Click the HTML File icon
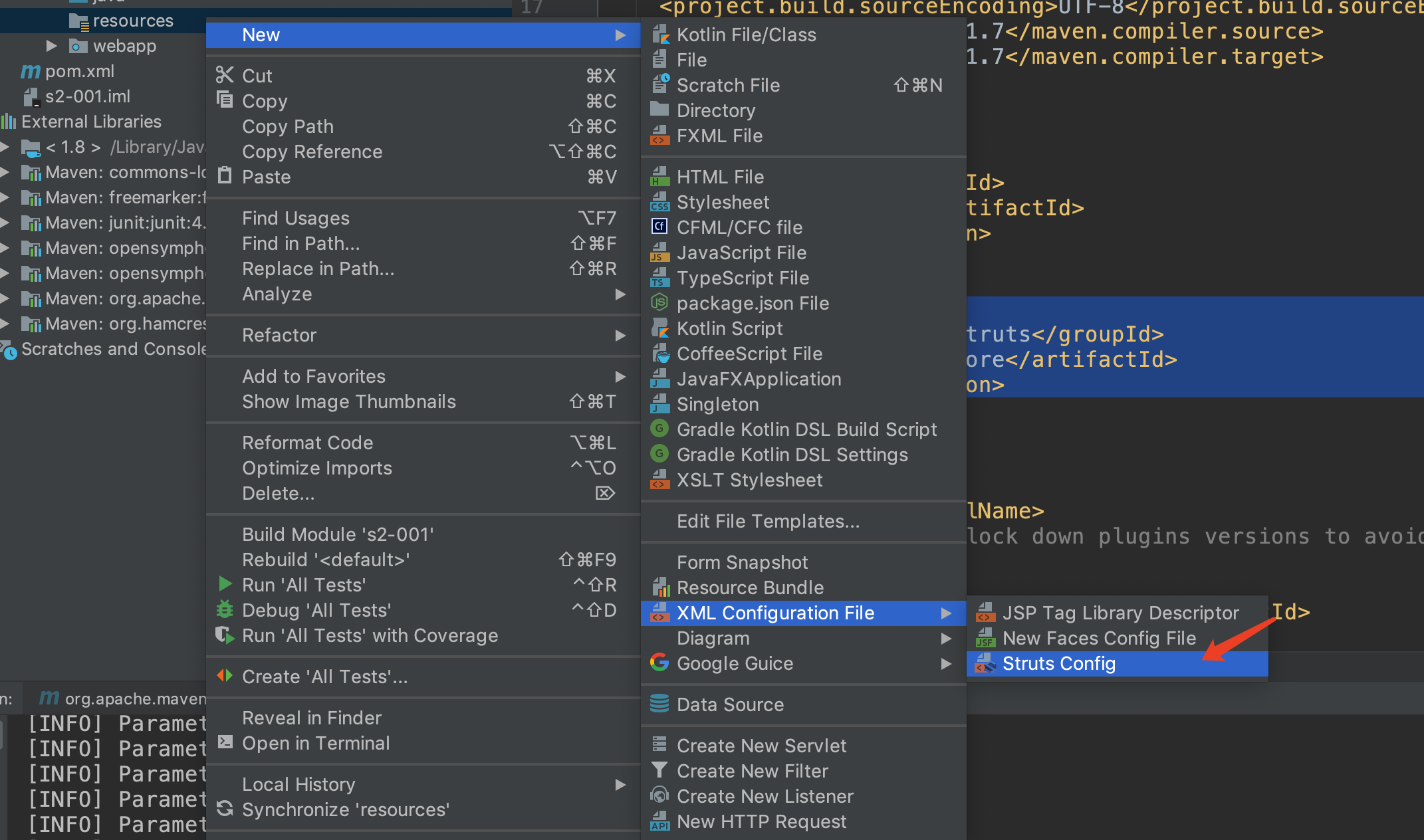The height and width of the screenshot is (840, 1424). click(660, 177)
